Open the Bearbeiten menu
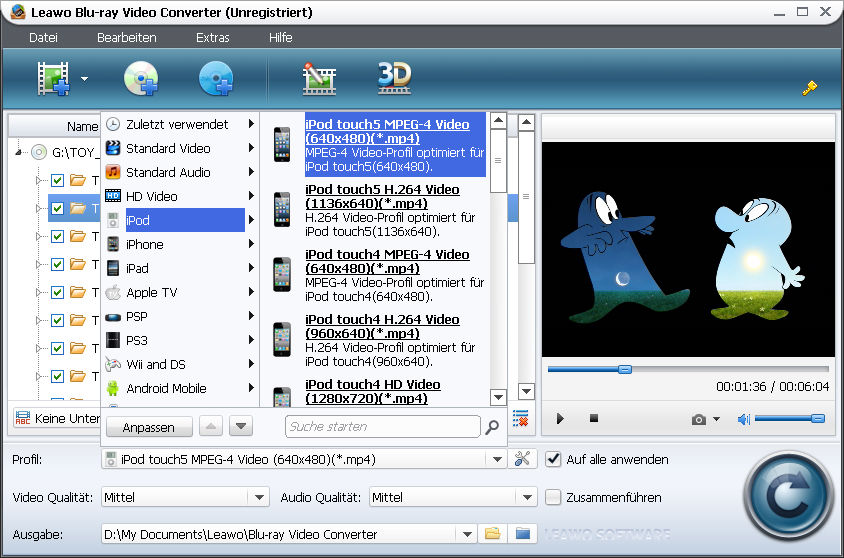844x558 pixels. click(x=126, y=38)
